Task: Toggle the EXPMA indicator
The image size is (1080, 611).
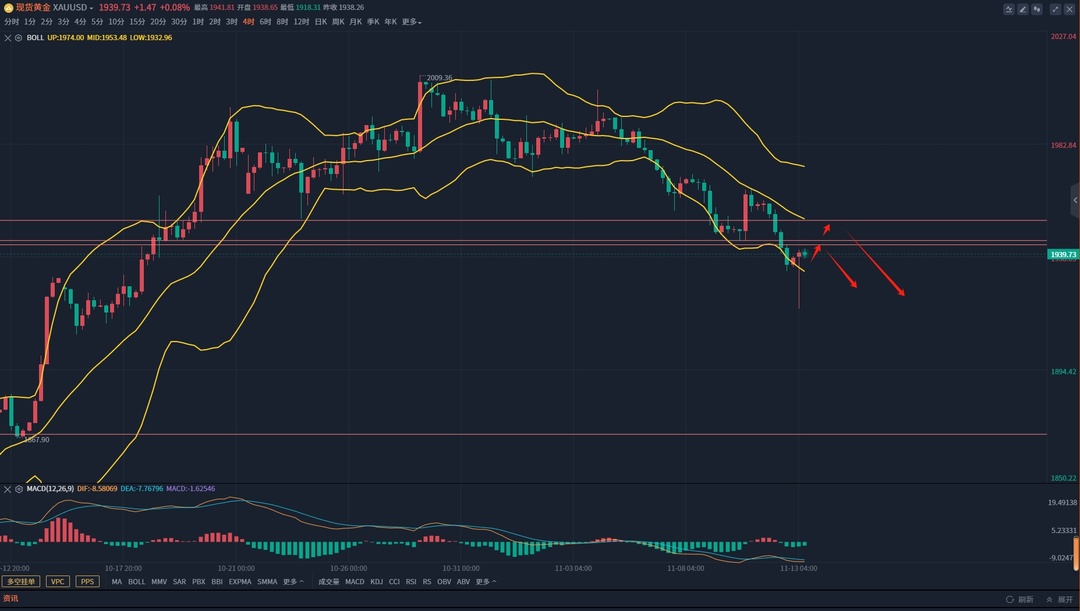Action: tap(240, 582)
